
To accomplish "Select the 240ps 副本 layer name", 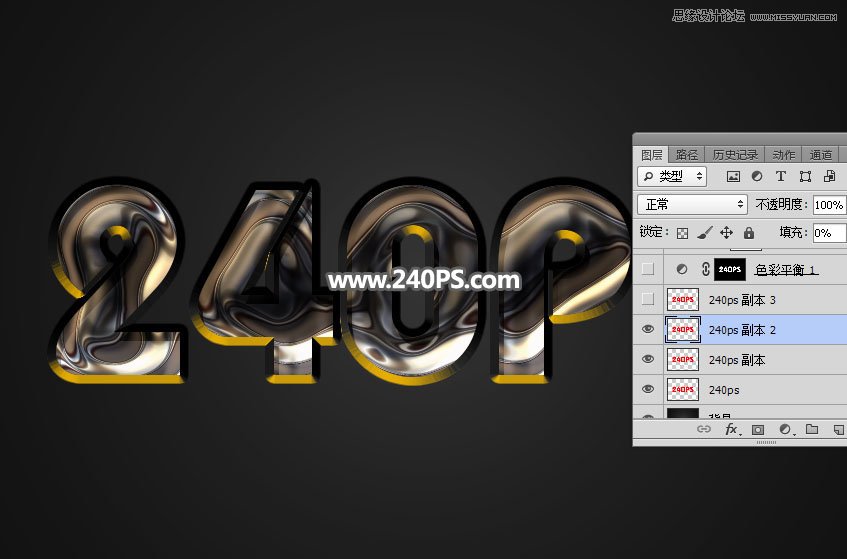I will (x=737, y=360).
